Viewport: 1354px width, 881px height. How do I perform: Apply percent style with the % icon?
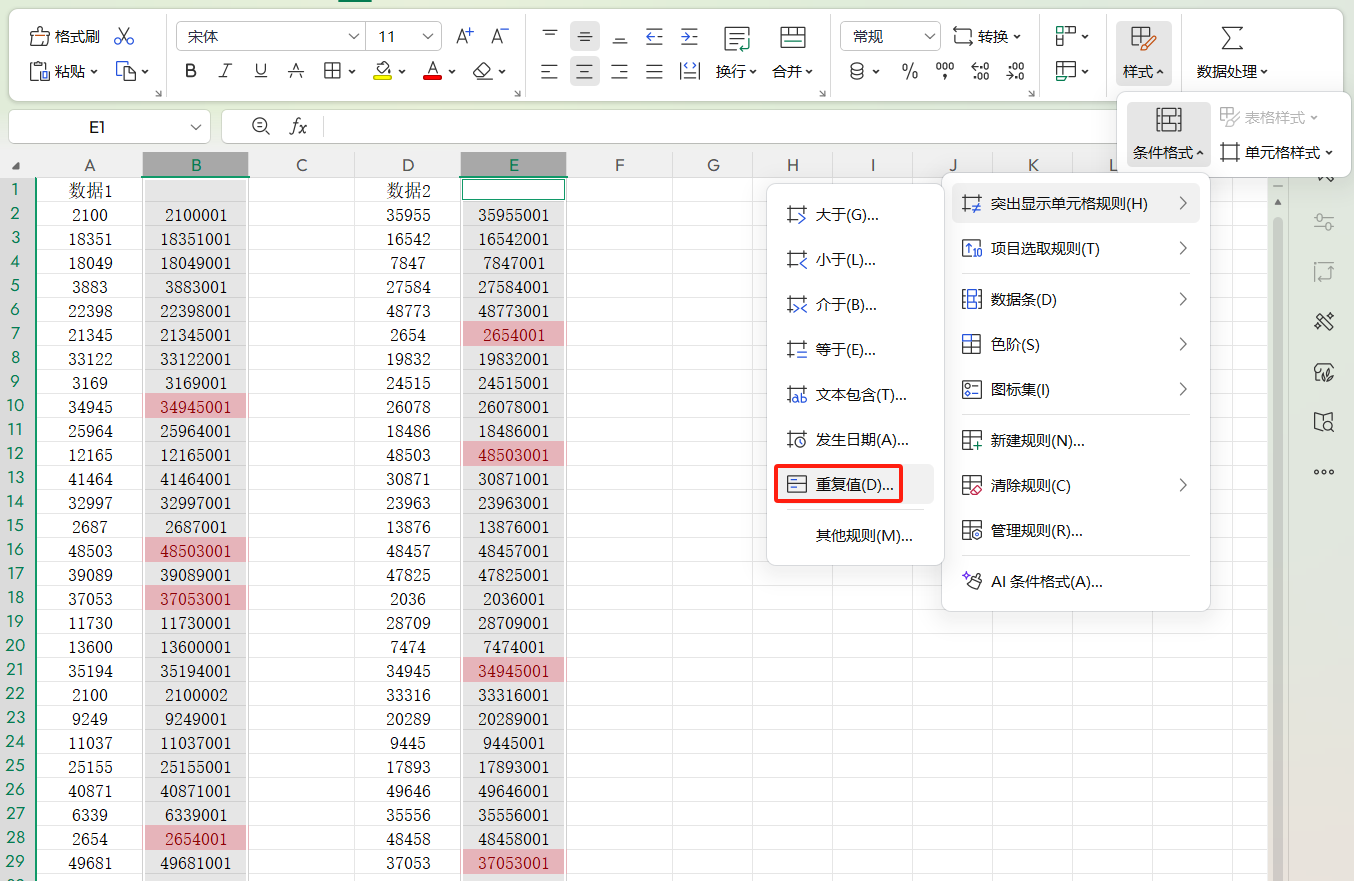point(910,71)
